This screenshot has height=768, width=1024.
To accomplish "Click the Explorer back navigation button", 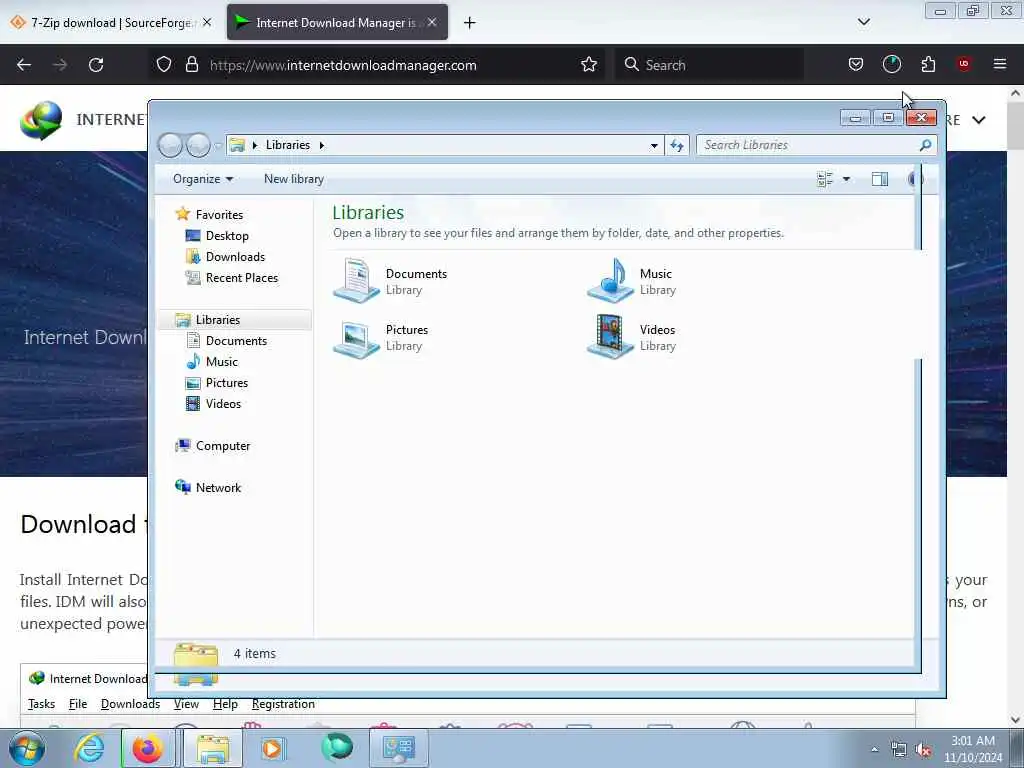I will click(170, 145).
